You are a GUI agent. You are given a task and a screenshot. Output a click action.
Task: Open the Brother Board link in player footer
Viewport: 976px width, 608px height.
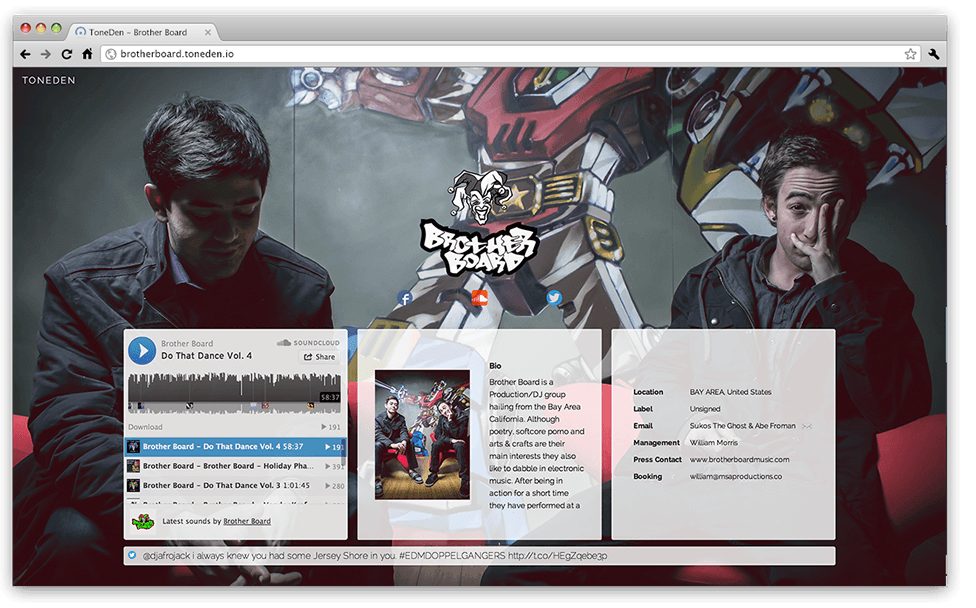point(246,521)
